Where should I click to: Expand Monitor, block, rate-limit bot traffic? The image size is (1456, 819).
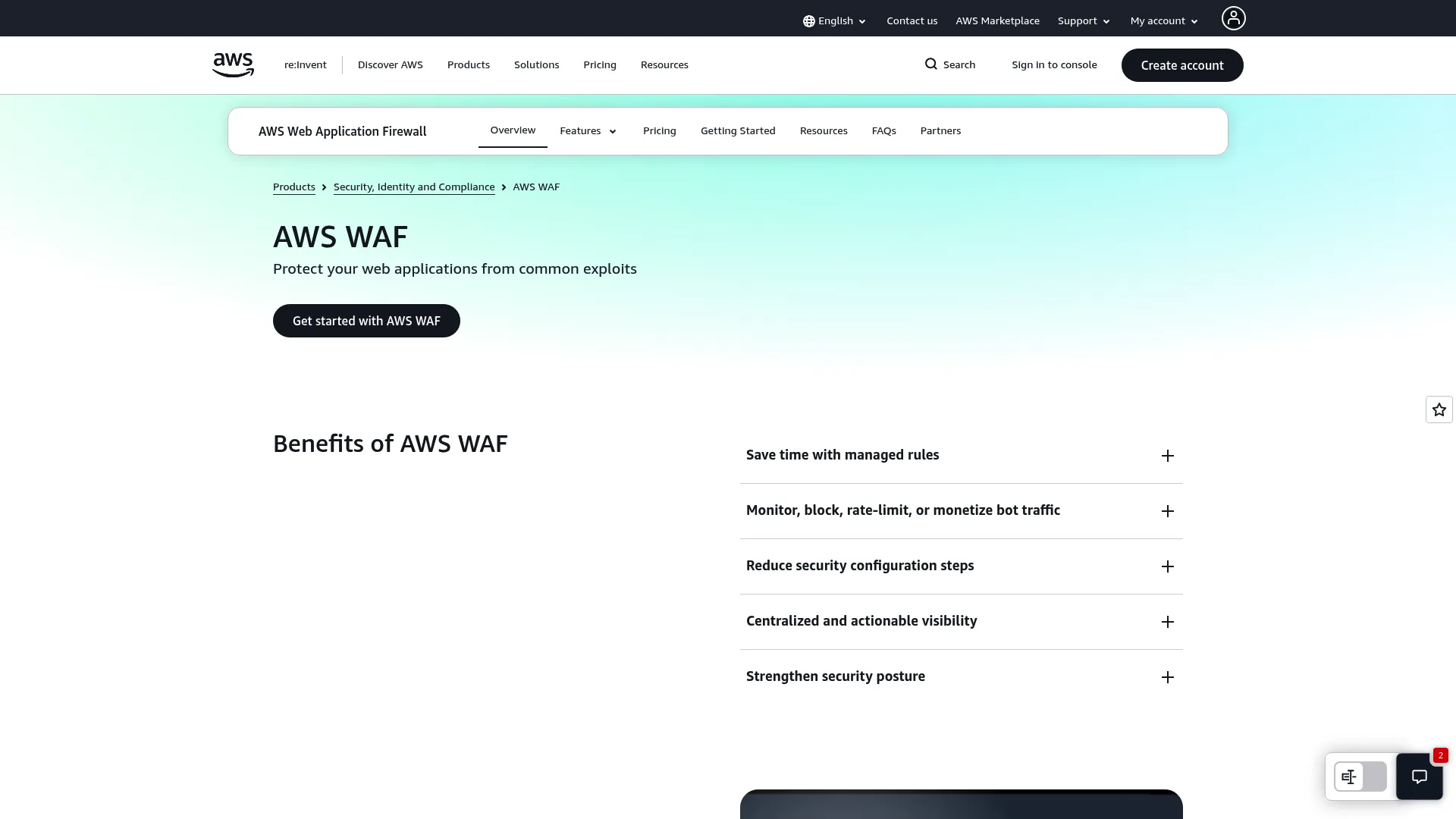tap(961, 511)
